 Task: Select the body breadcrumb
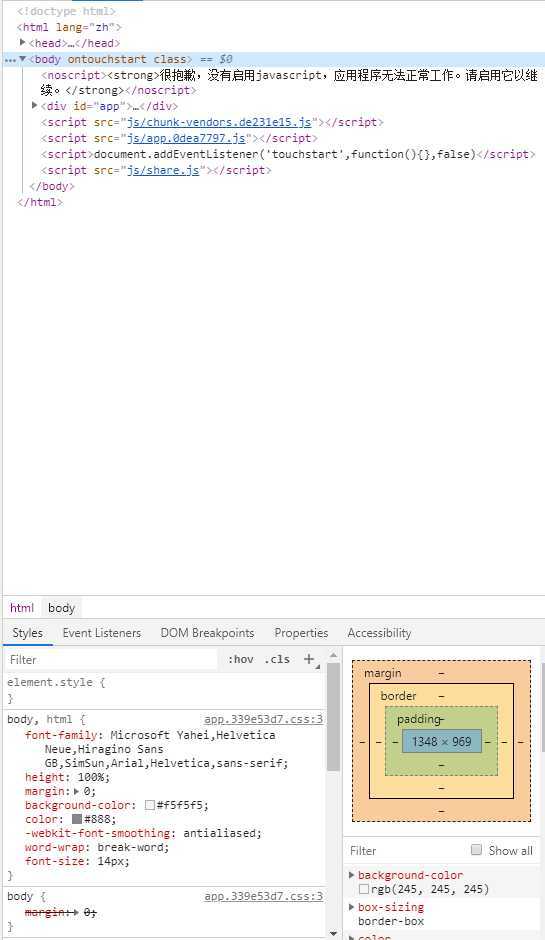pos(61,608)
